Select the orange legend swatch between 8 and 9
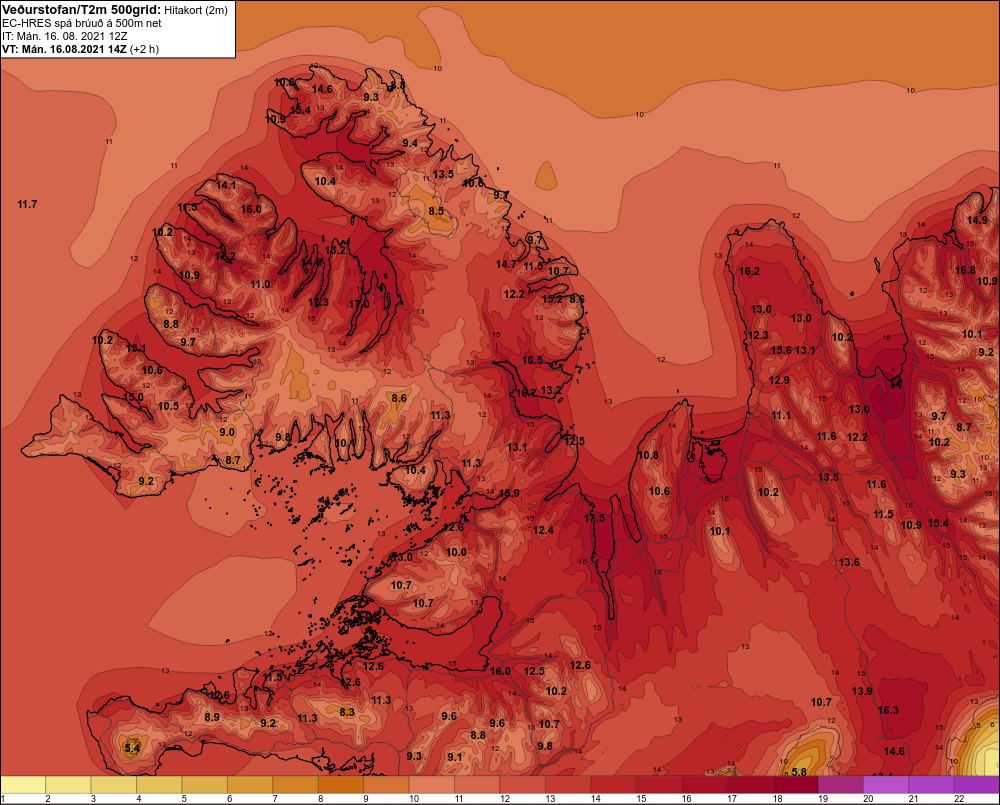Viewport: 1000px width, 805px height. (341, 785)
